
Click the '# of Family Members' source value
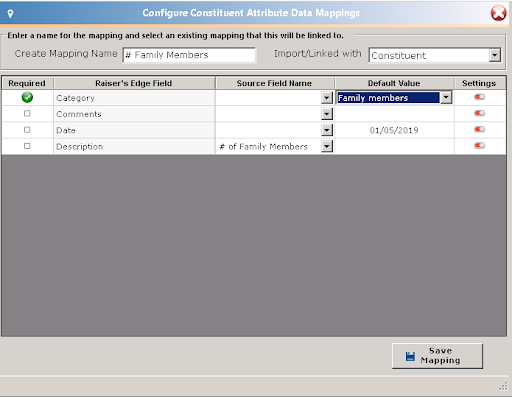[x=263, y=146]
